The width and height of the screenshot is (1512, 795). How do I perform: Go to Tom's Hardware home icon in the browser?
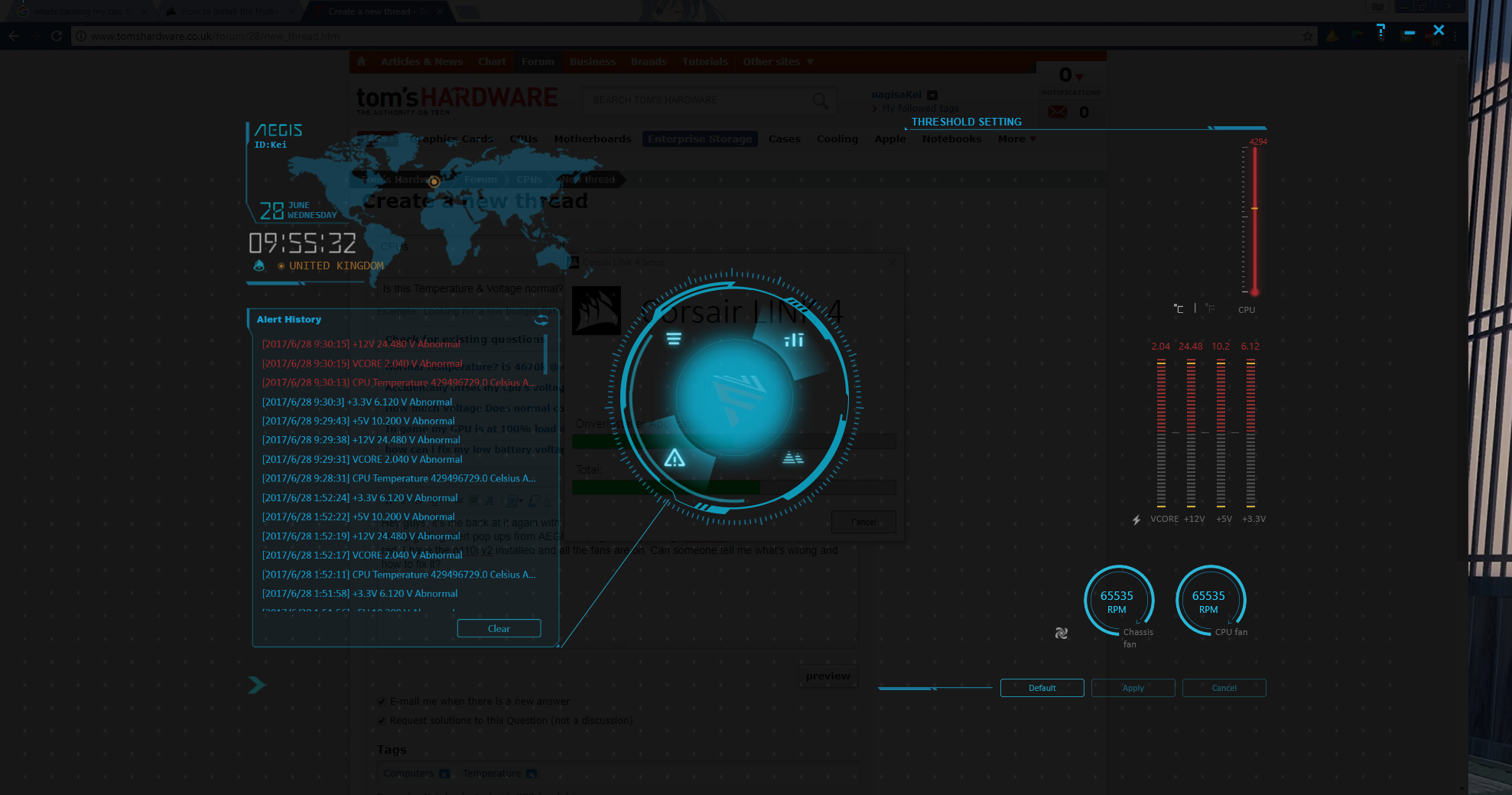click(361, 61)
